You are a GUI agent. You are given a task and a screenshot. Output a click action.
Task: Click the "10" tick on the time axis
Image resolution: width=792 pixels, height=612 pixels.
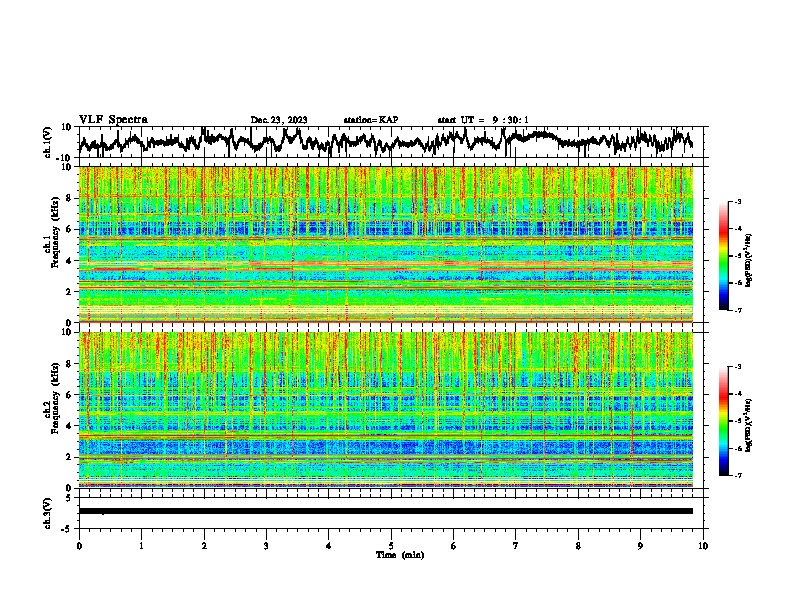[703, 546]
